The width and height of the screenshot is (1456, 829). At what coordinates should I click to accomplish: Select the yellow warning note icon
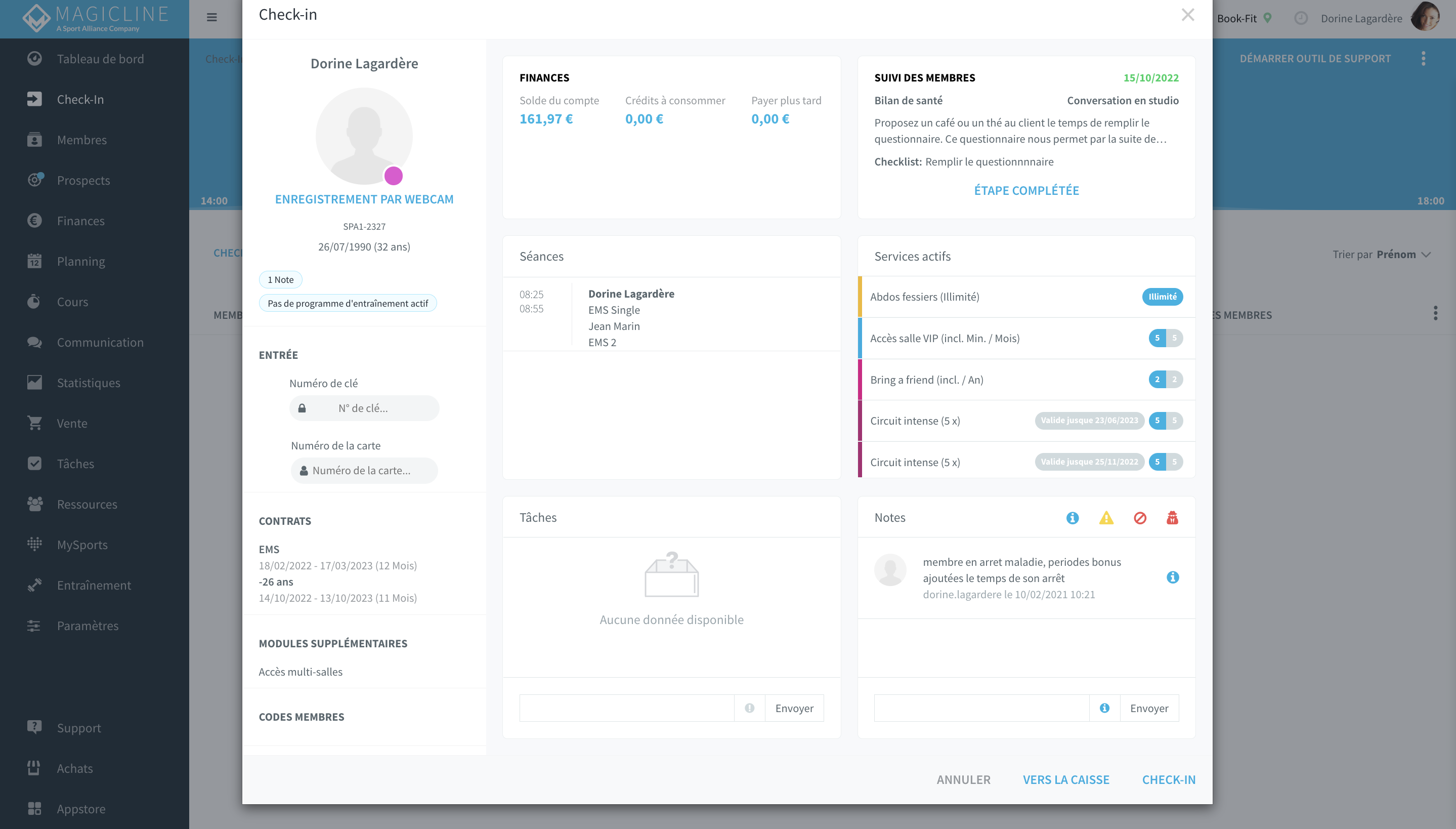coord(1105,518)
